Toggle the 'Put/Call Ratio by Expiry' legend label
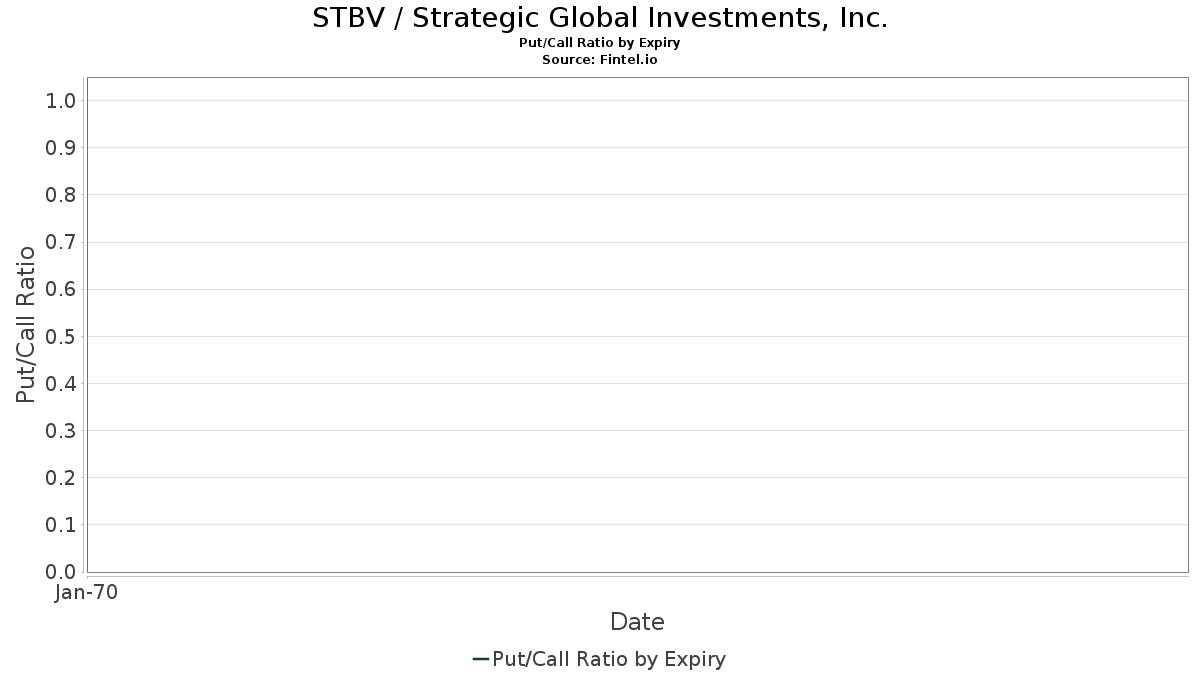The width and height of the screenshot is (1200, 675). pos(609,659)
